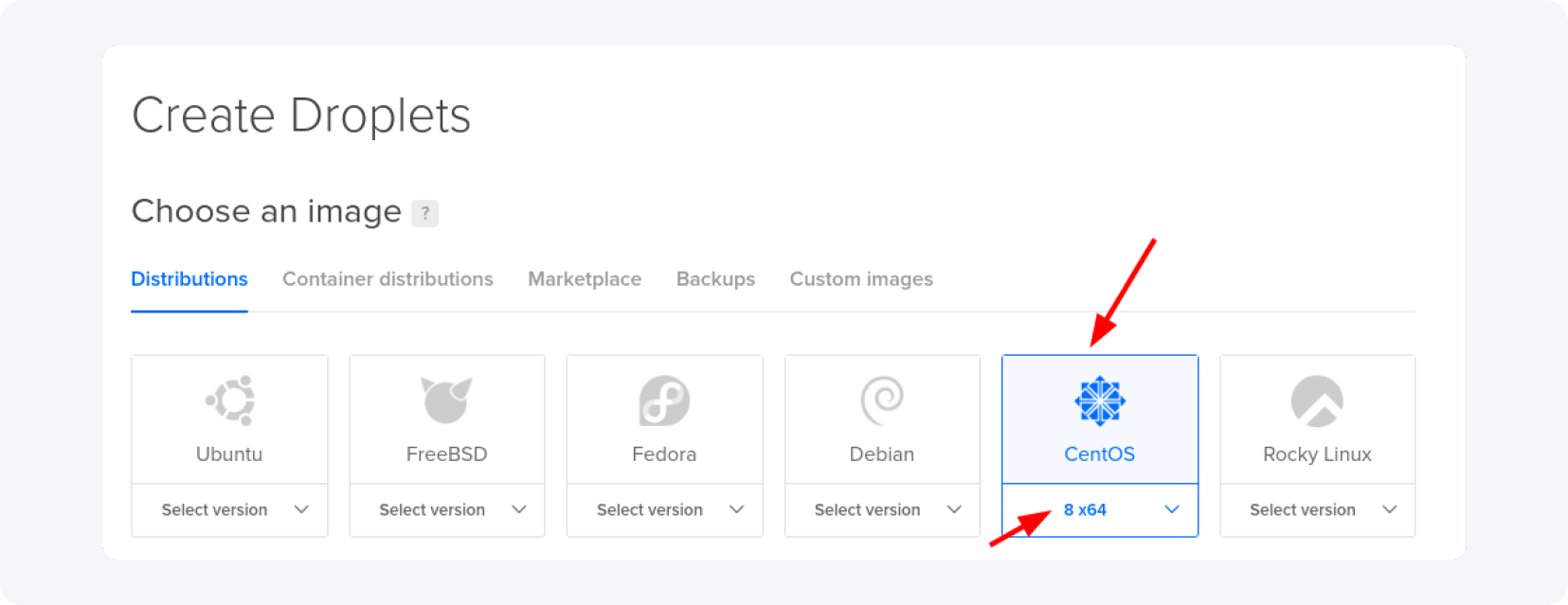
Task: Choose the Fedora logo icon
Action: point(664,400)
